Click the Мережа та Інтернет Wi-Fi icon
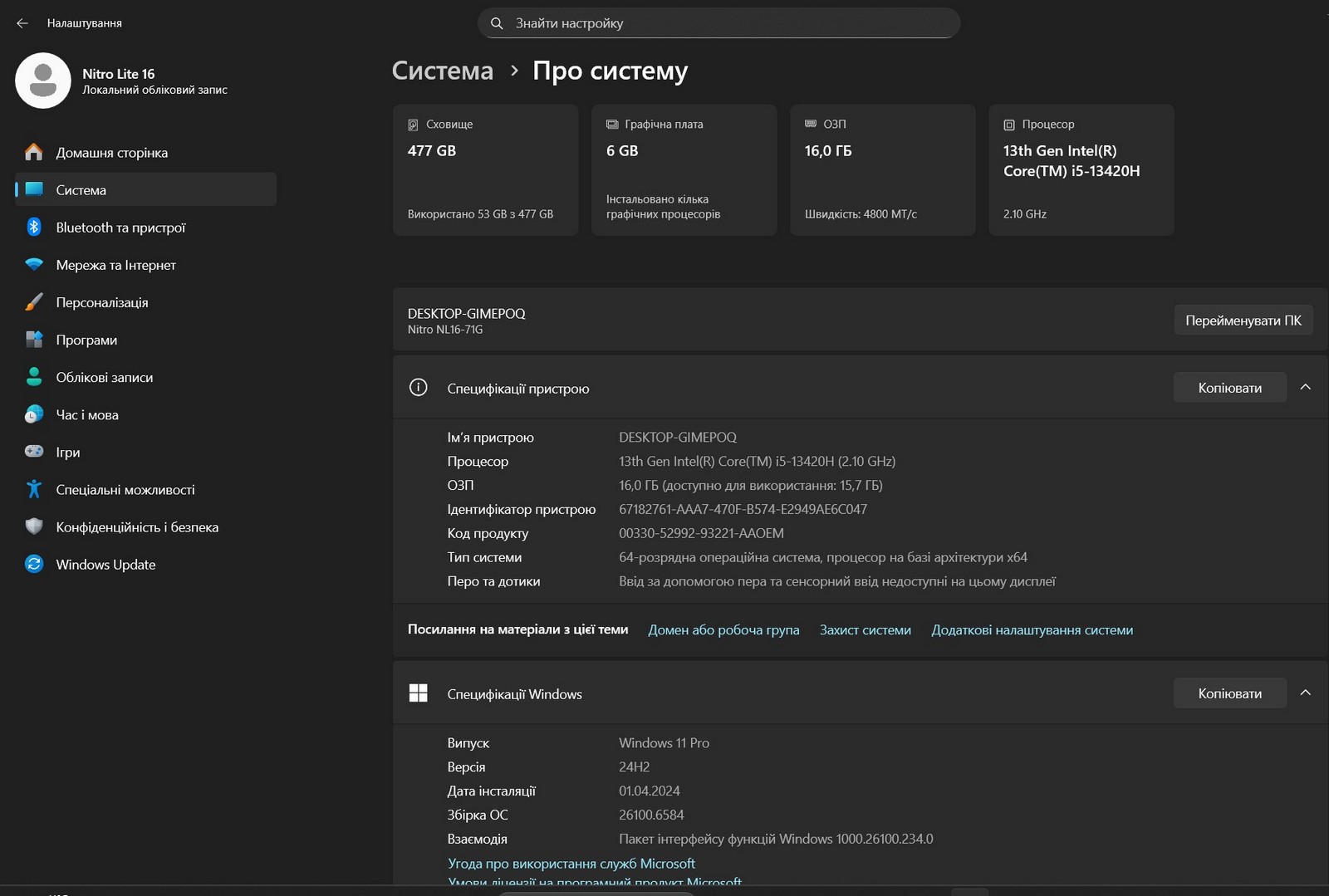 click(34, 265)
